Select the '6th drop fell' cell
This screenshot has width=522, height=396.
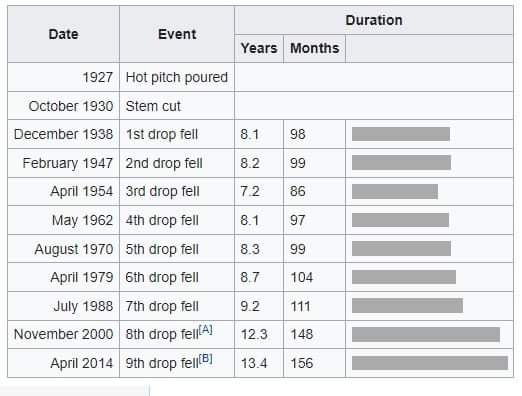(177, 277)
